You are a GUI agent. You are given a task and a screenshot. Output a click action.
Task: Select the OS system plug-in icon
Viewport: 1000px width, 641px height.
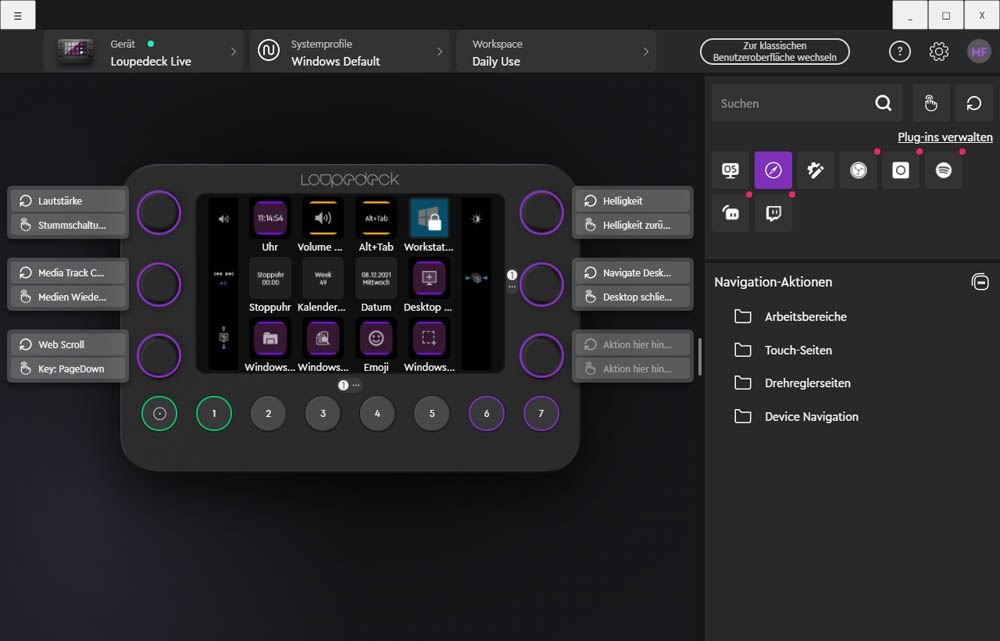click(x=730, y=170)
